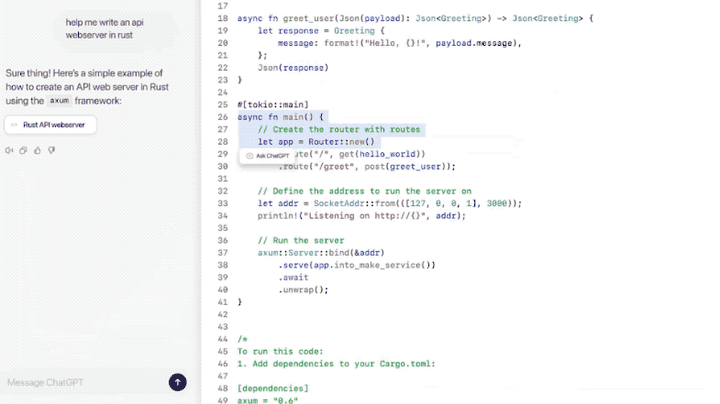Click '.route("/greet", post(greet_user));' on line 30
The width and height of the screenshot is (720, 404).
pyautogui.click(x=366, y=167)
